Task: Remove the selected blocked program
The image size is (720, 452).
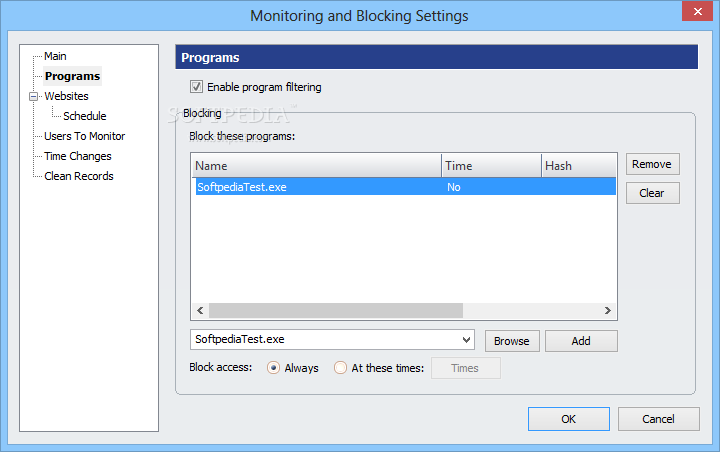Action: point(652,164)
